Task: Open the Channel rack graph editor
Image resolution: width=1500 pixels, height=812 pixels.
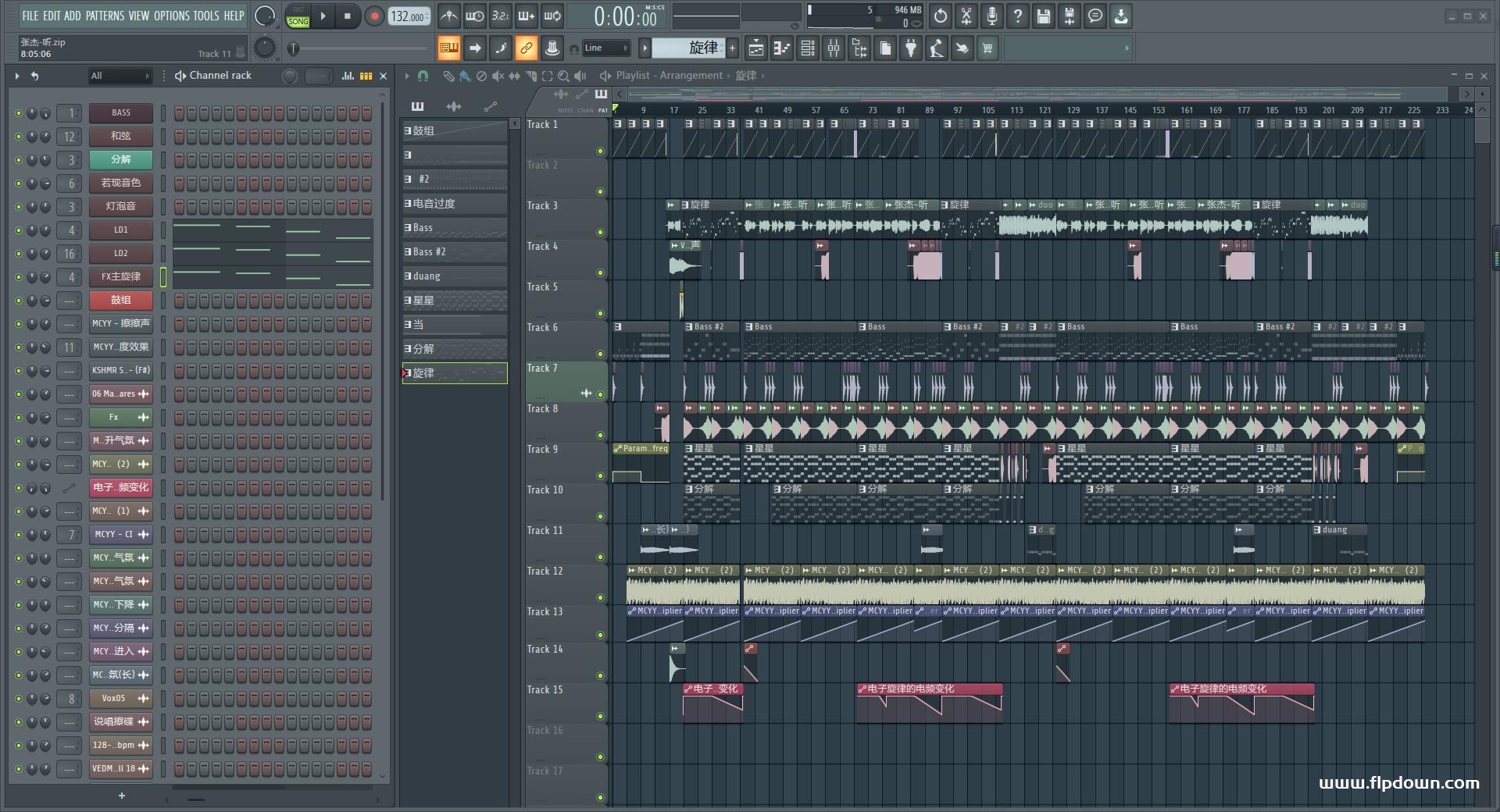Action: coord(348,76)
